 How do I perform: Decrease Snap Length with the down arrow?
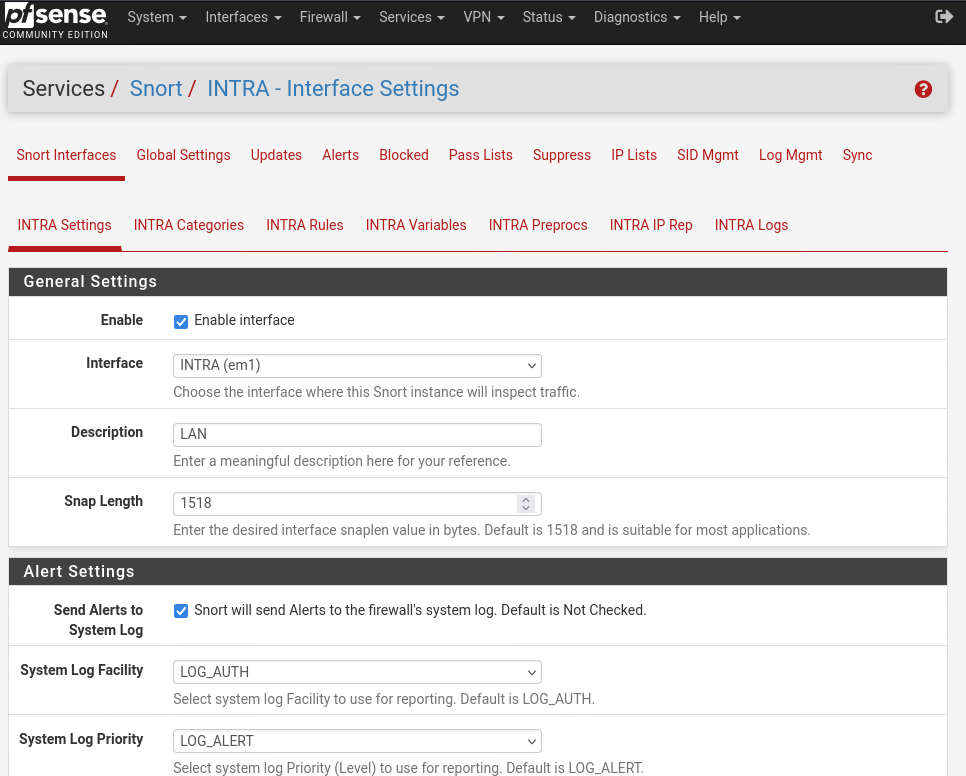click(526, 508)
